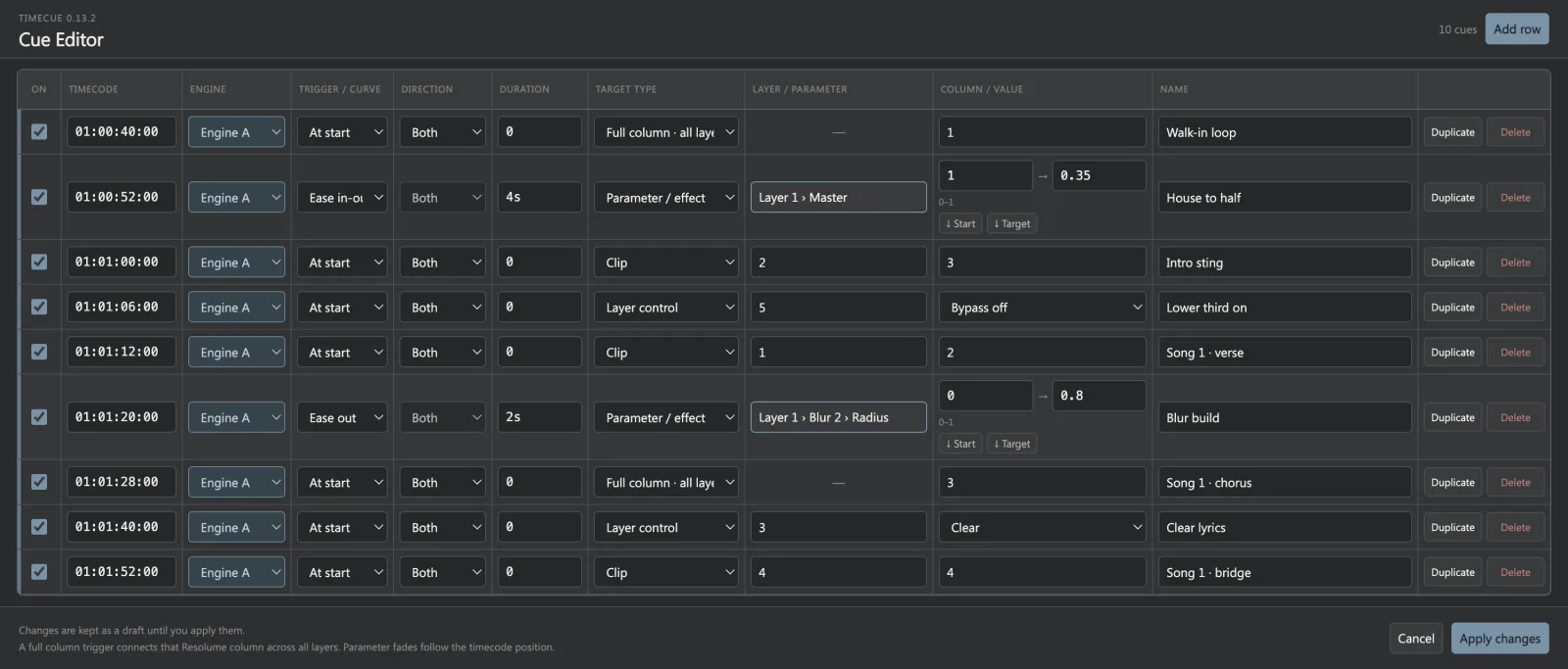Open Engine dropdown for Walk-in loop row
The height and width of the screenshot is (669, 1568).
coord(236,132)
